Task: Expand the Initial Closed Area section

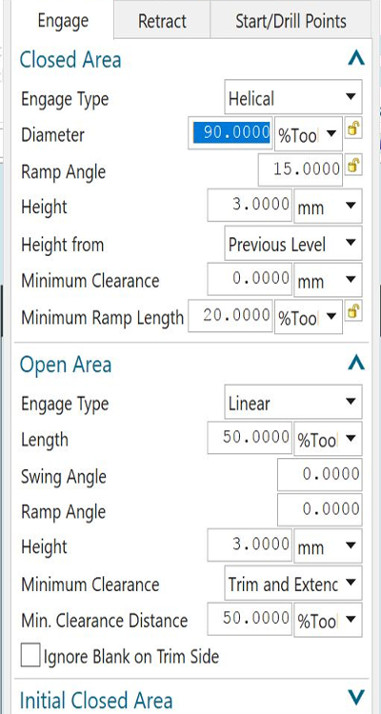Action: [x=356, y=696]
